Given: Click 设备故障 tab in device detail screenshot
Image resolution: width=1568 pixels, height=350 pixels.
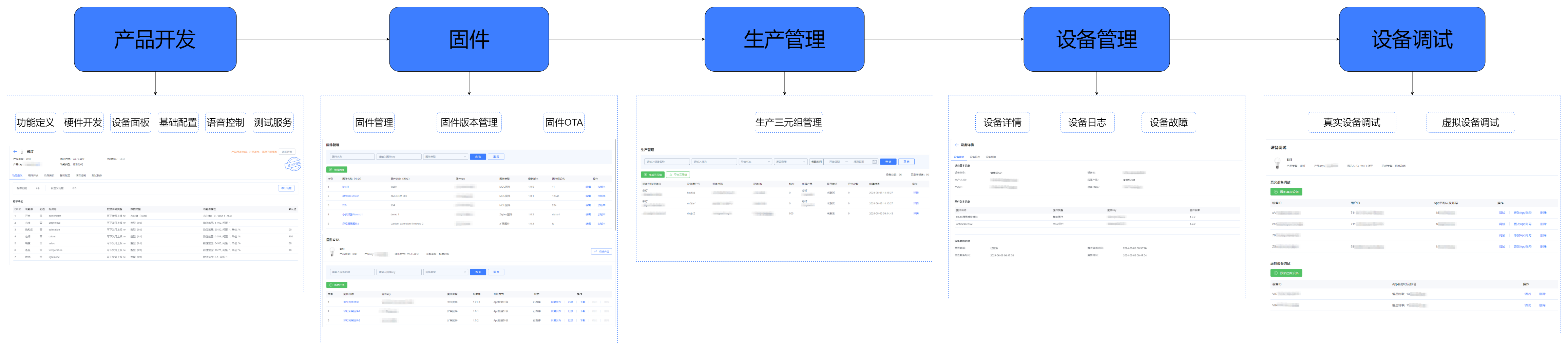Looking at the screenshot, I should pos(991,157).
